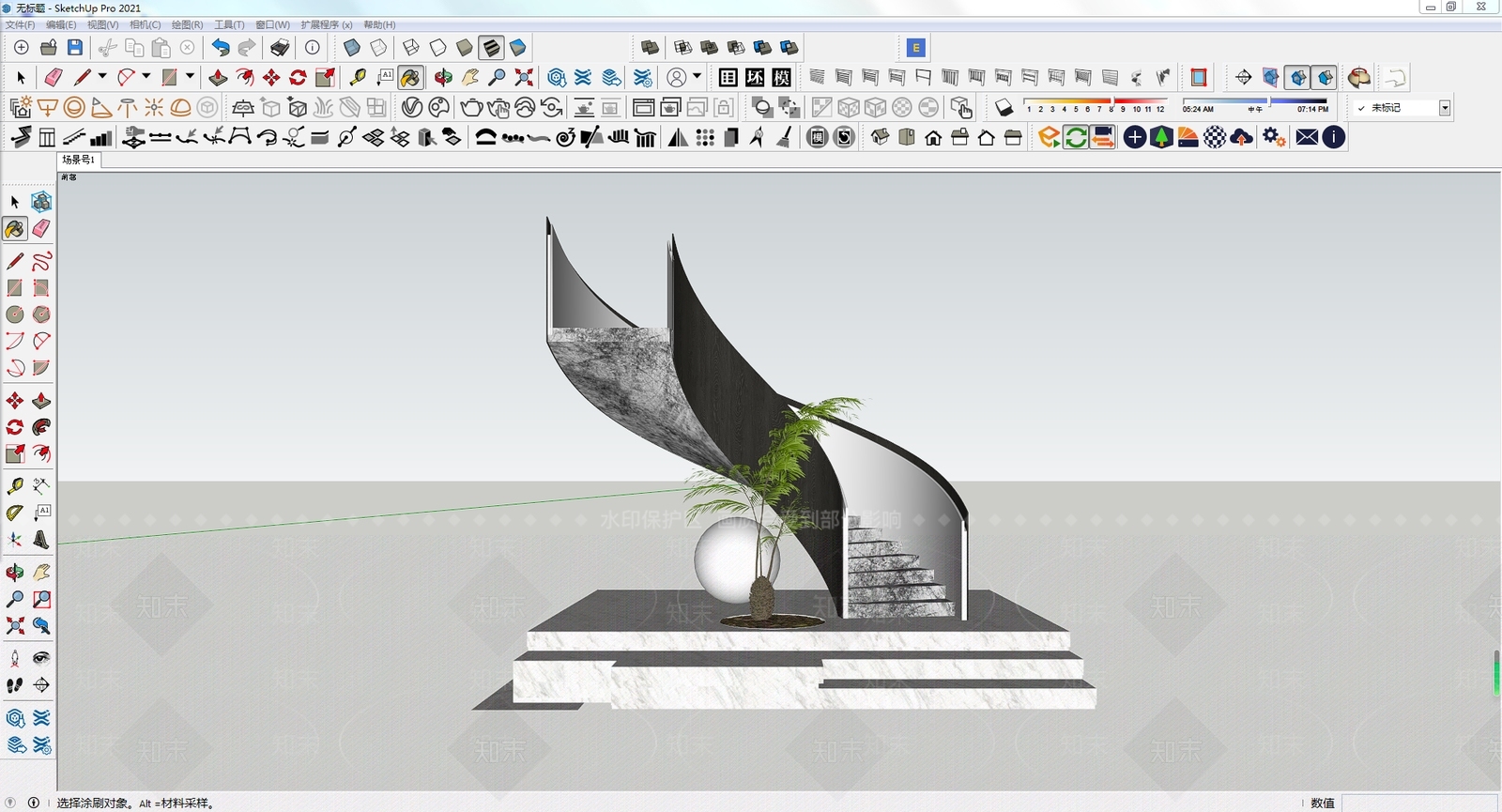
Task: Select the Circle tool
Action: click(x=15, y=314)
